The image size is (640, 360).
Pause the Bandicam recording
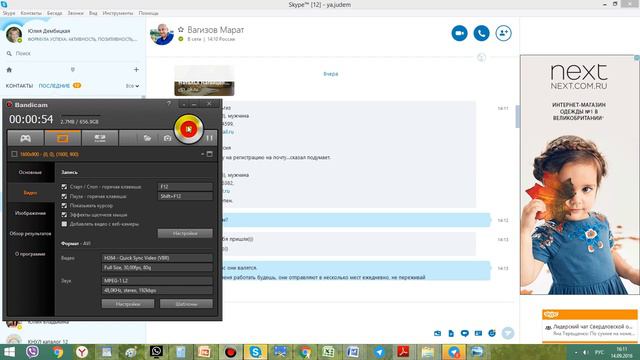[209, 138]
